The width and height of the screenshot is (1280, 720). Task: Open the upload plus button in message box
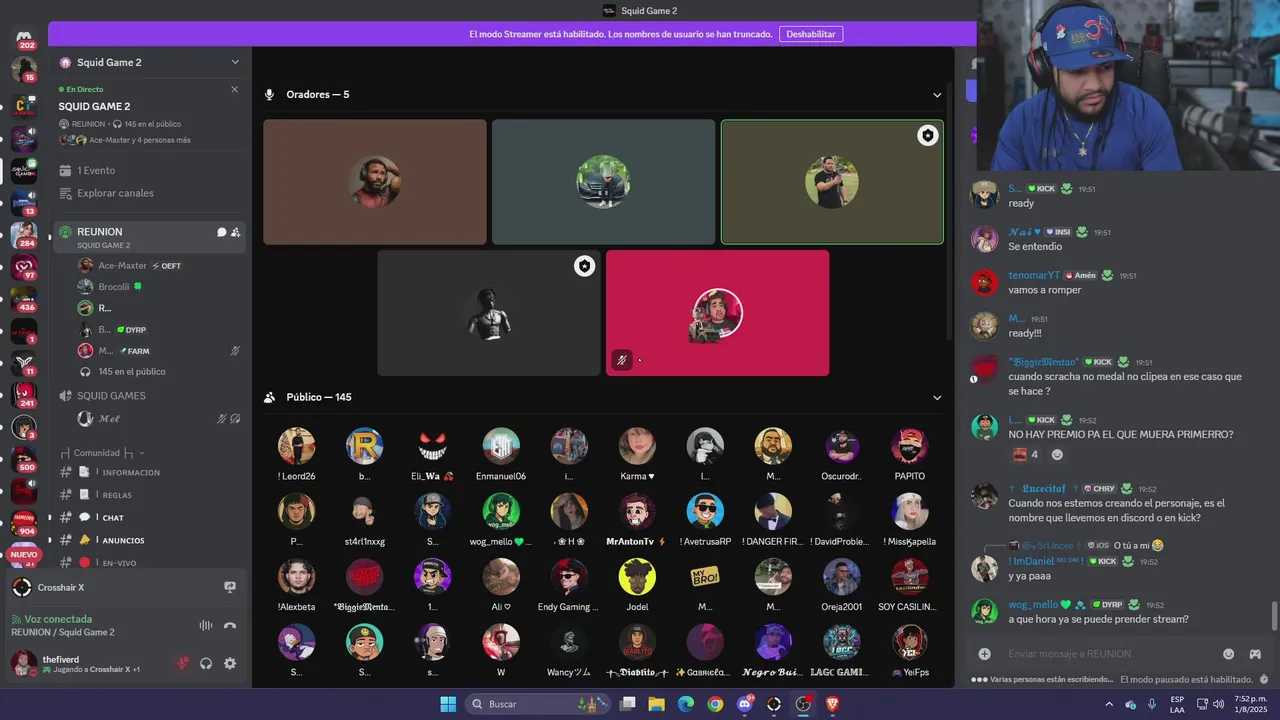point(985,654)
